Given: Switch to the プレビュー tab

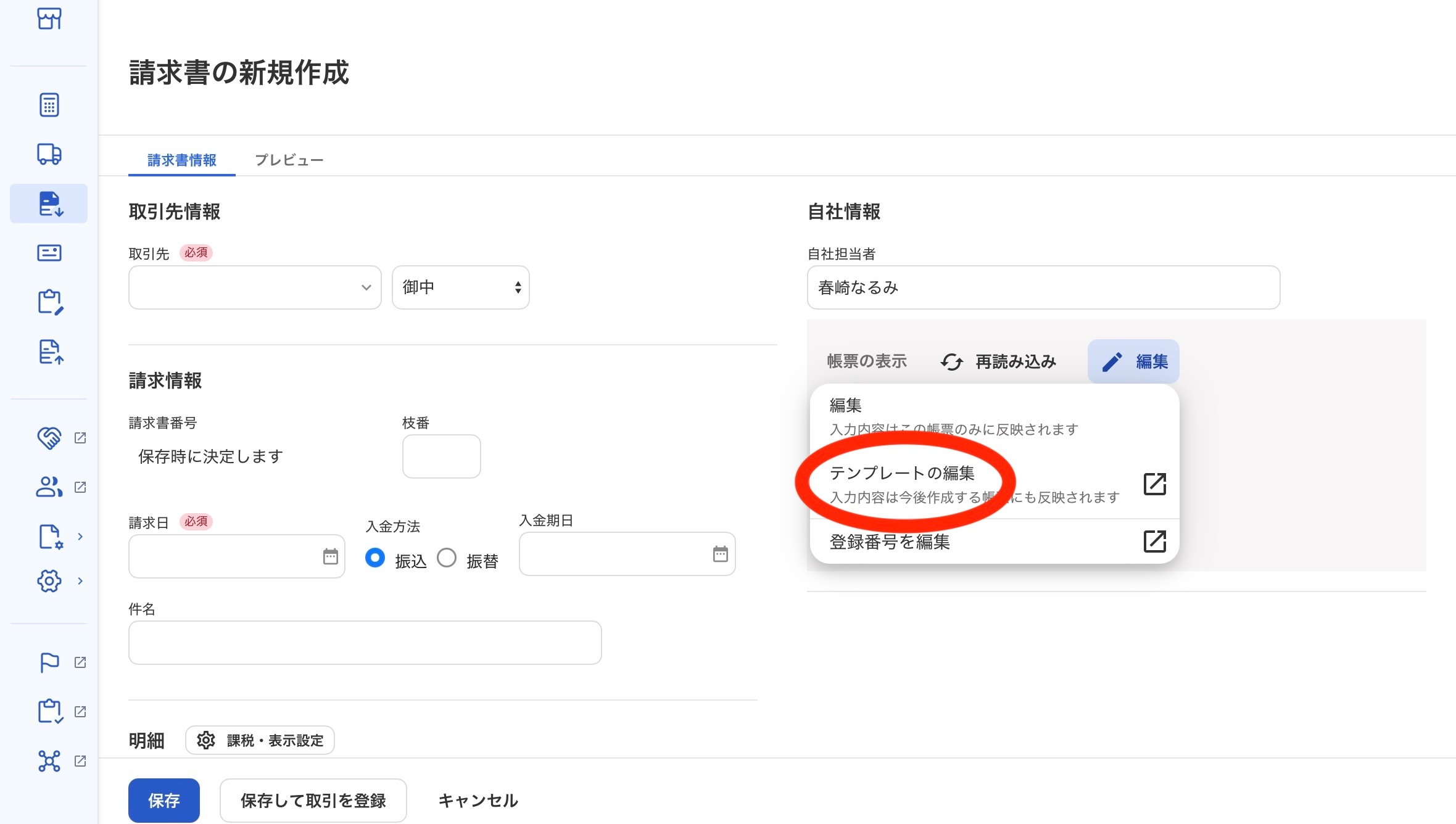Looking at the screenshot, I should pyautogui.click(x=289, y=160).
